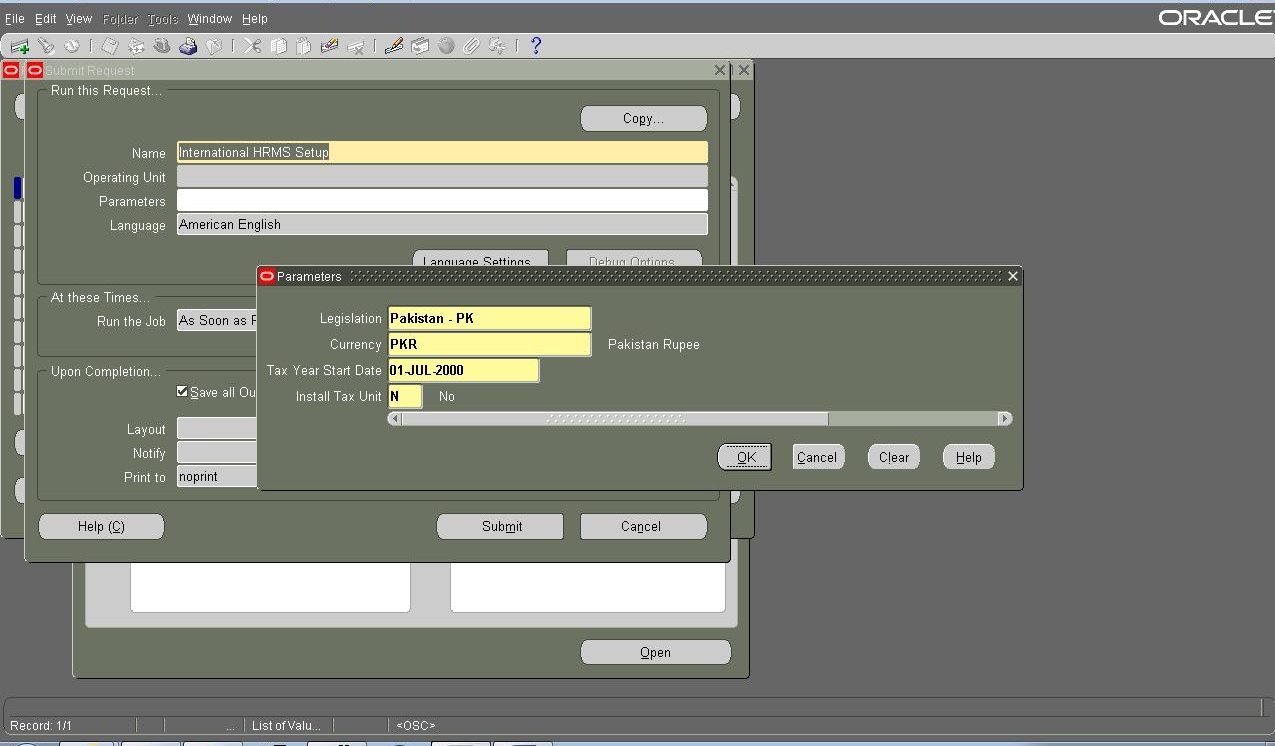Click the Install Tax Unit input field

point(405,396)
